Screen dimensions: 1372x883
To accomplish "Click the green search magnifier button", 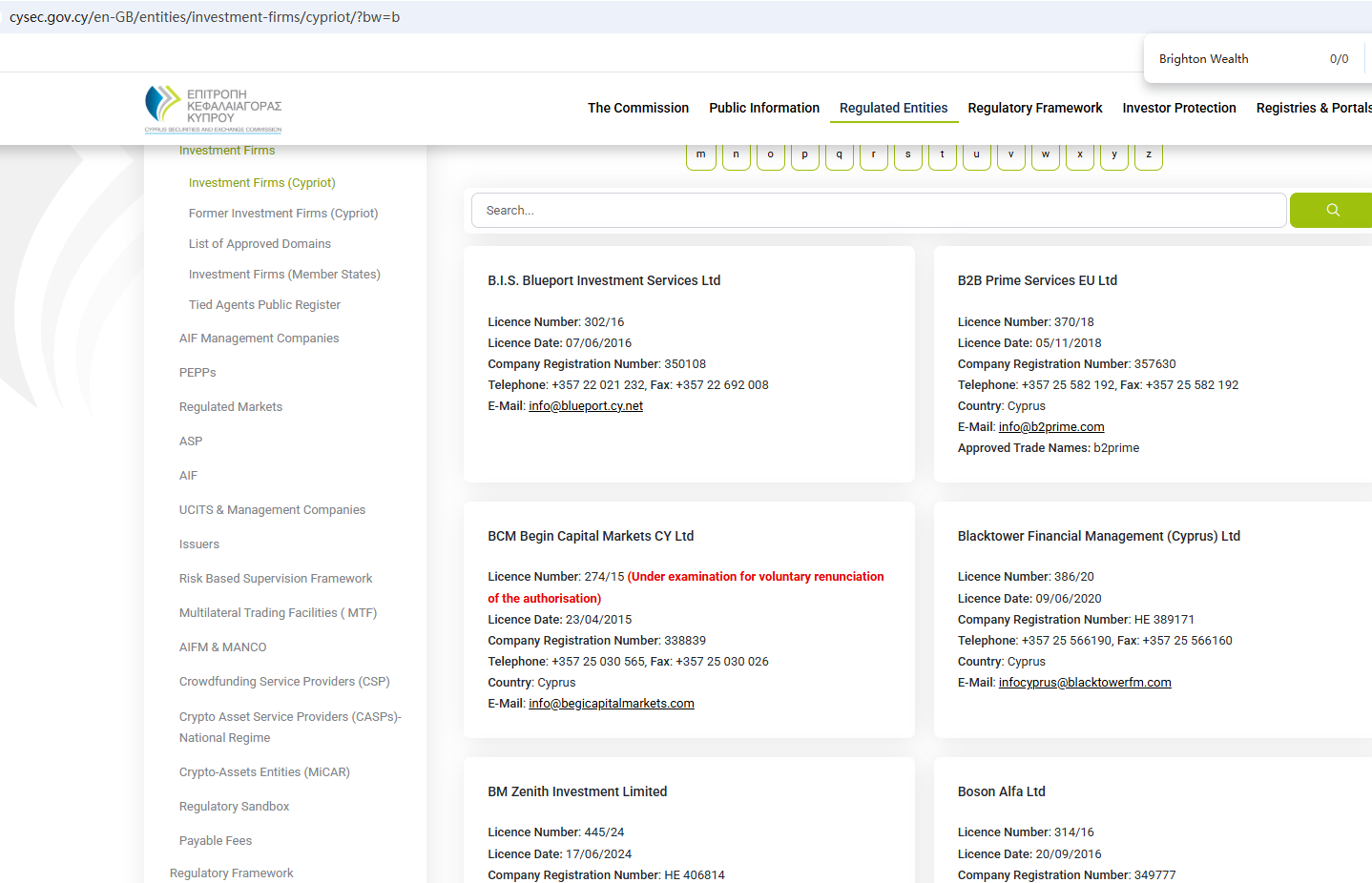I will point(1332,211).
